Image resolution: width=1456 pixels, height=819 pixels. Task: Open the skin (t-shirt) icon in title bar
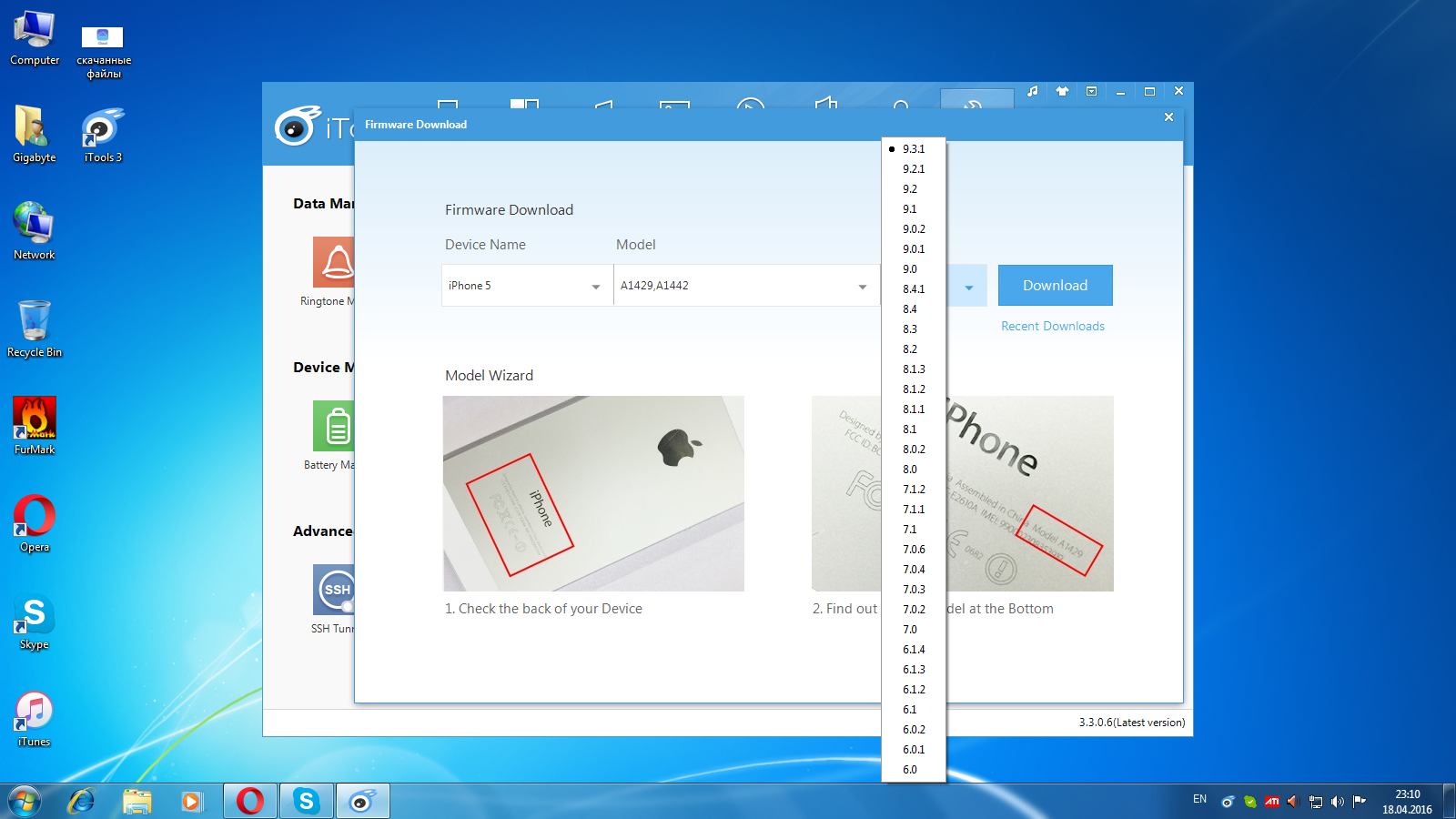point(1062,91)
